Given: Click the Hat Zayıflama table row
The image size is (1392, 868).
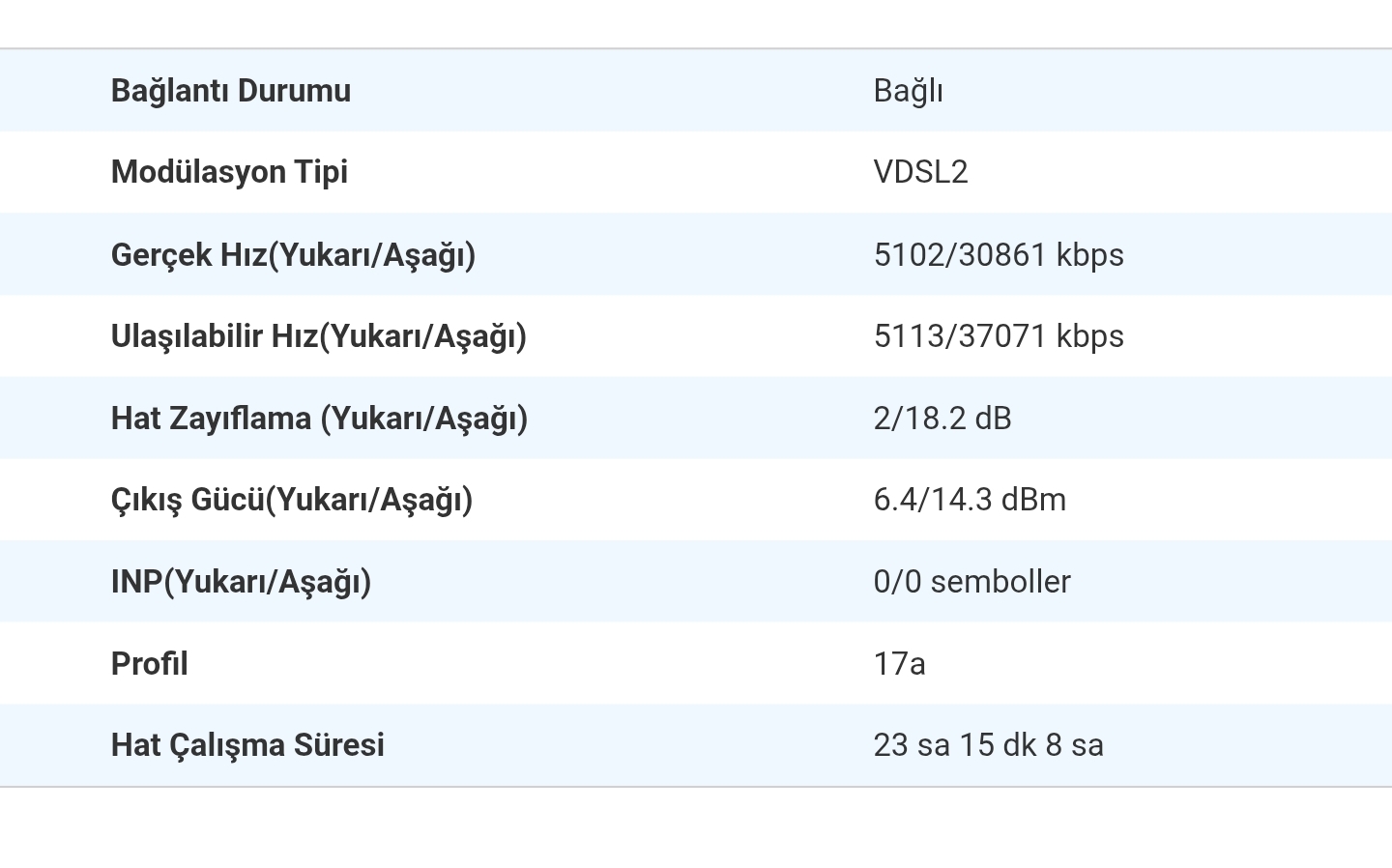Looking at the screenshot, I should click(x=696, y=419).
